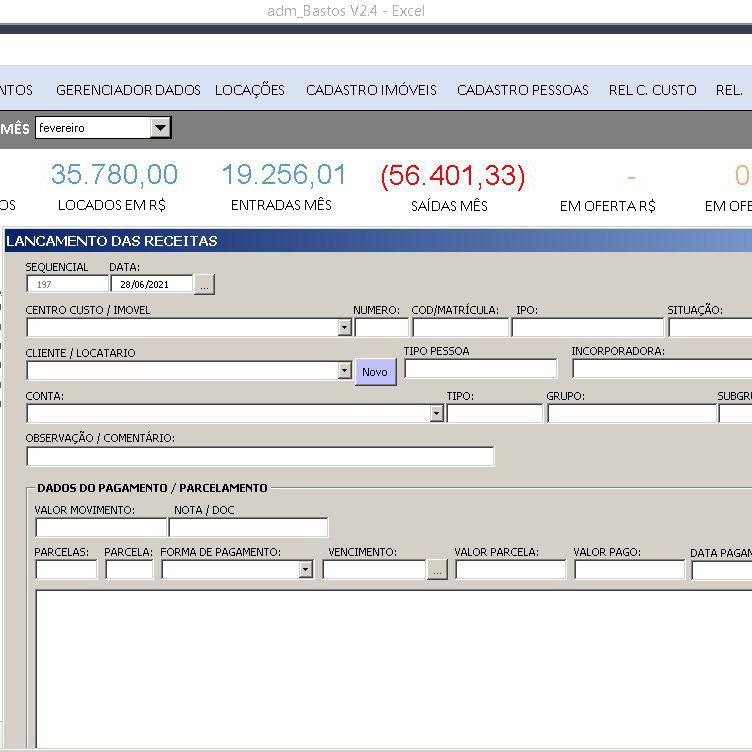Open the Cadastro Imóveis menu
Viewport: 752px width, 752px height.
[x=371, y=90]
